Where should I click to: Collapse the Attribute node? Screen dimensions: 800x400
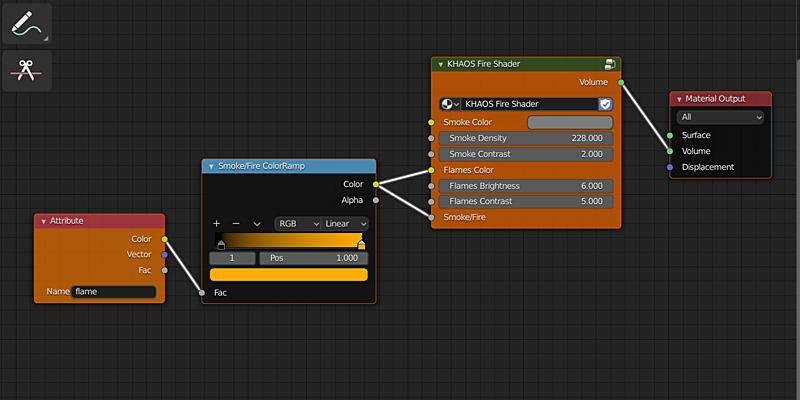point(43,221)
